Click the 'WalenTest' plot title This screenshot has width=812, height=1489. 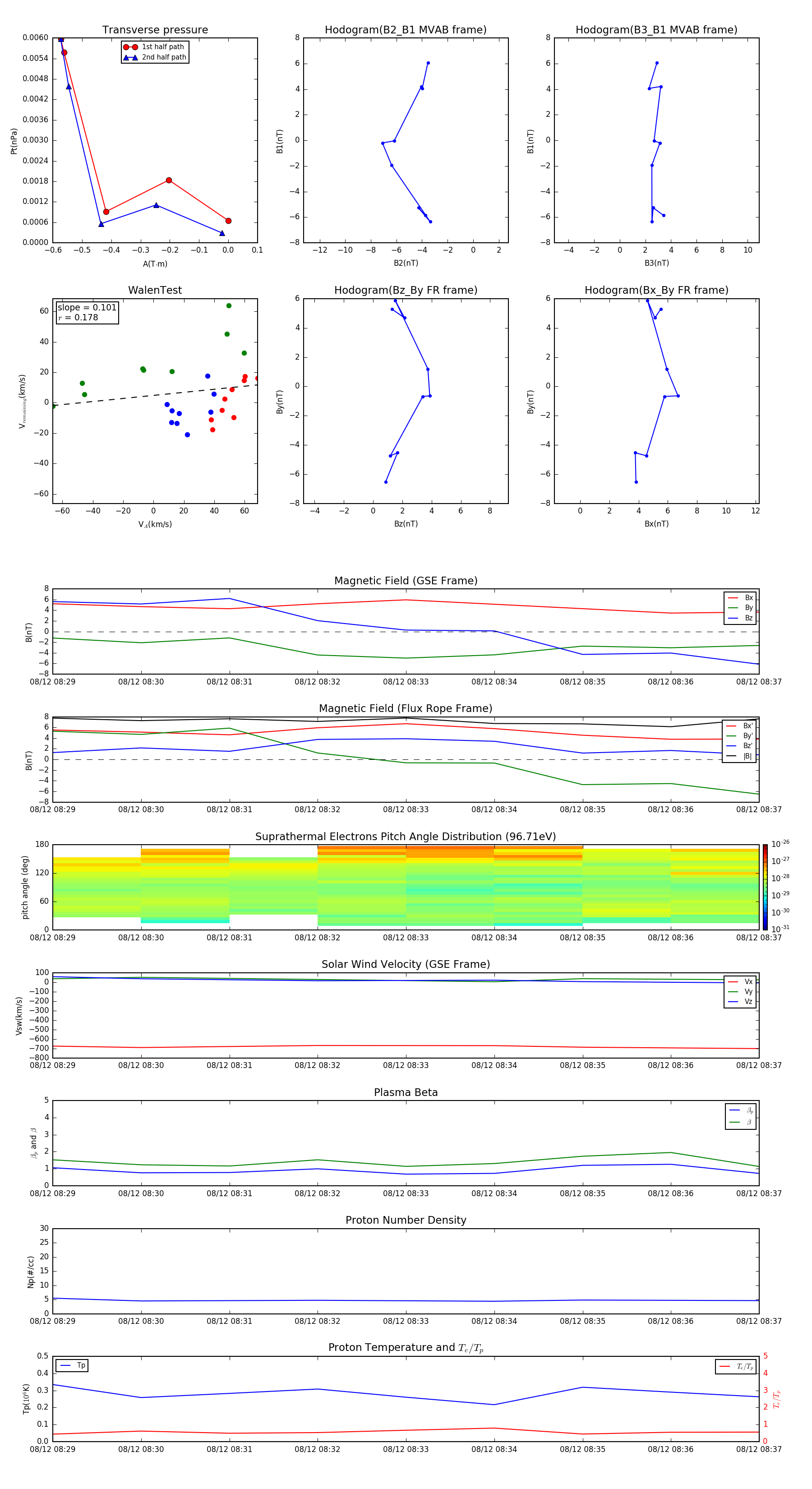[155, 290]
